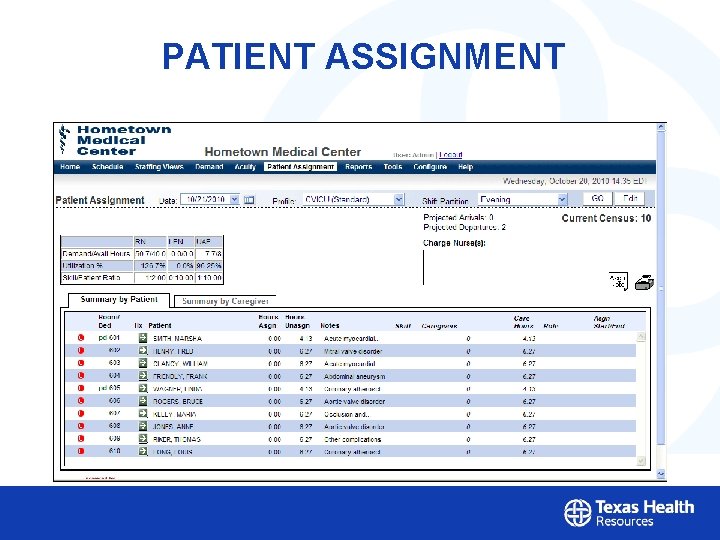Click patient name SMITH, MARSHA
Image resolution: width=720 pixels, height=540 pixels.
click(177, 338)
